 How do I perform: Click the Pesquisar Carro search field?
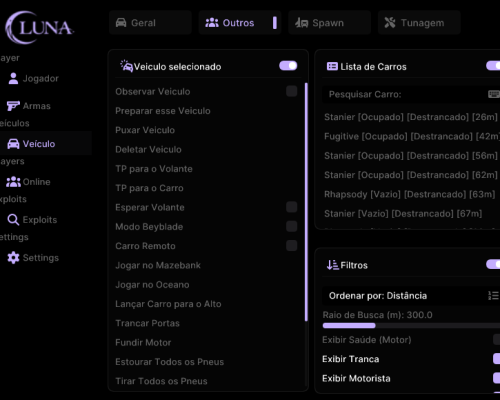point(411,94)
